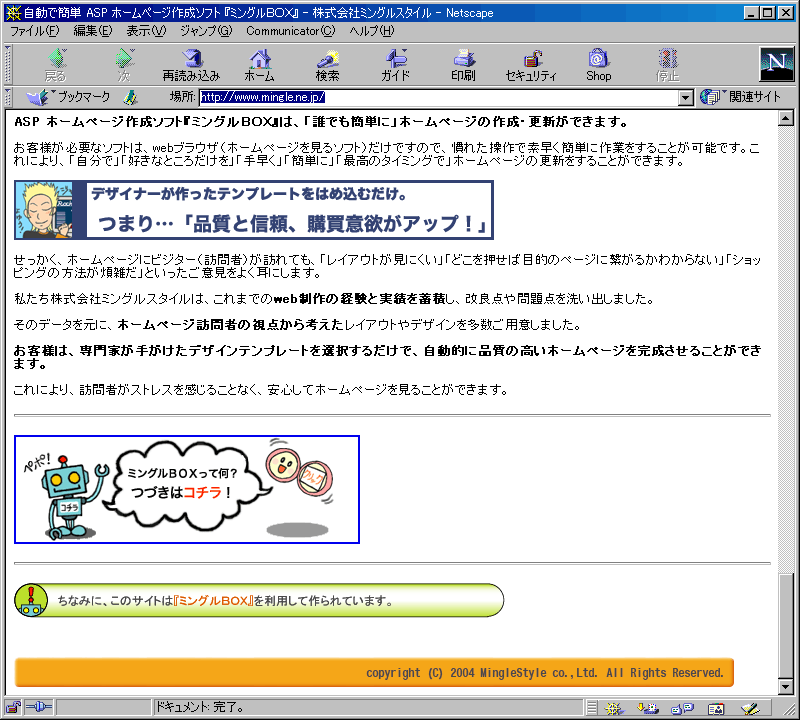Screen dimensions: 800x720
Task: Click the page location icon beside 場所
Action: [131, 97]
